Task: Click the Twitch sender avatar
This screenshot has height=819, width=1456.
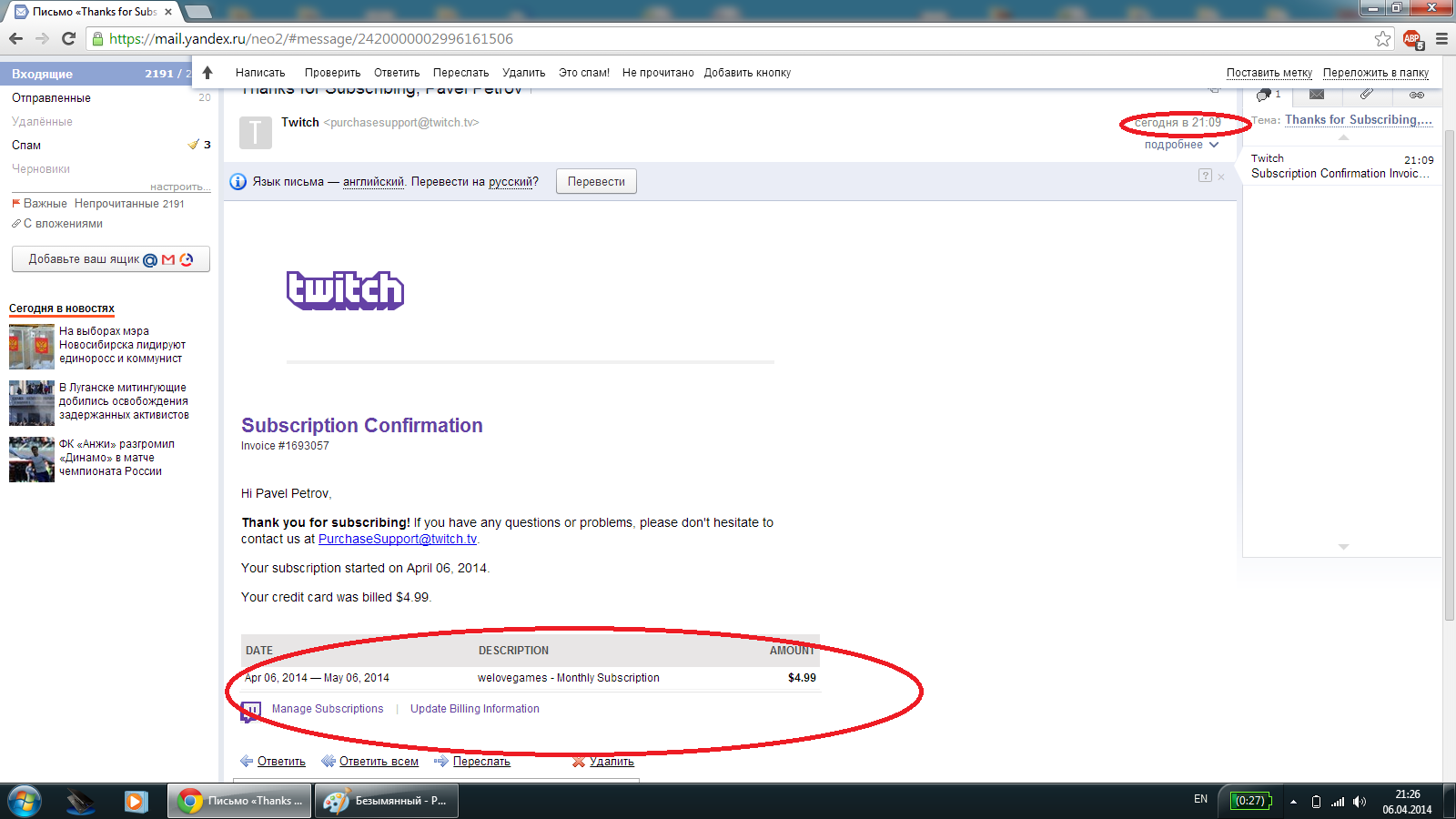Action: point(256,132)
